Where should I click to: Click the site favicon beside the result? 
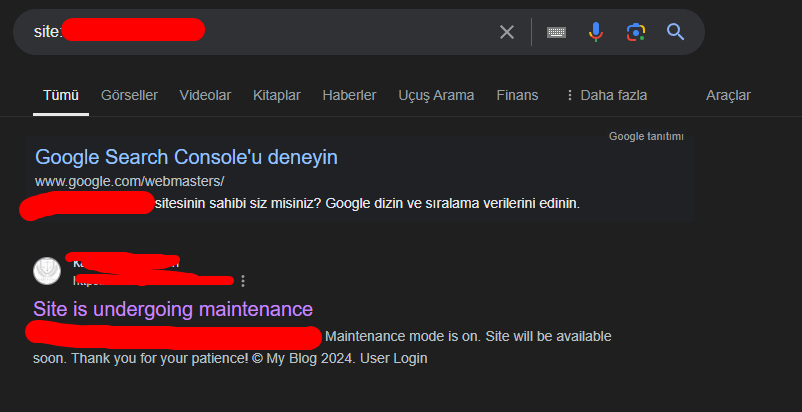click(47, 271)
